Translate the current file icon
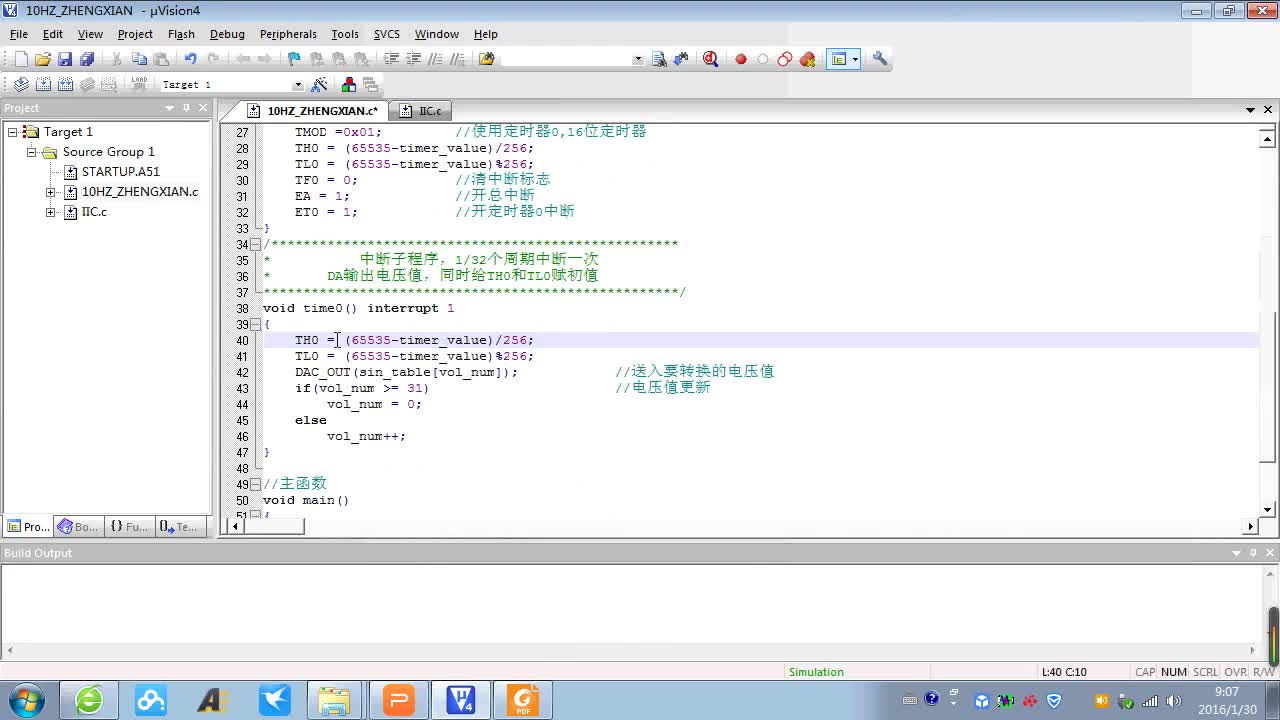This screenshot has width=1280, height=720. (21, 85)
